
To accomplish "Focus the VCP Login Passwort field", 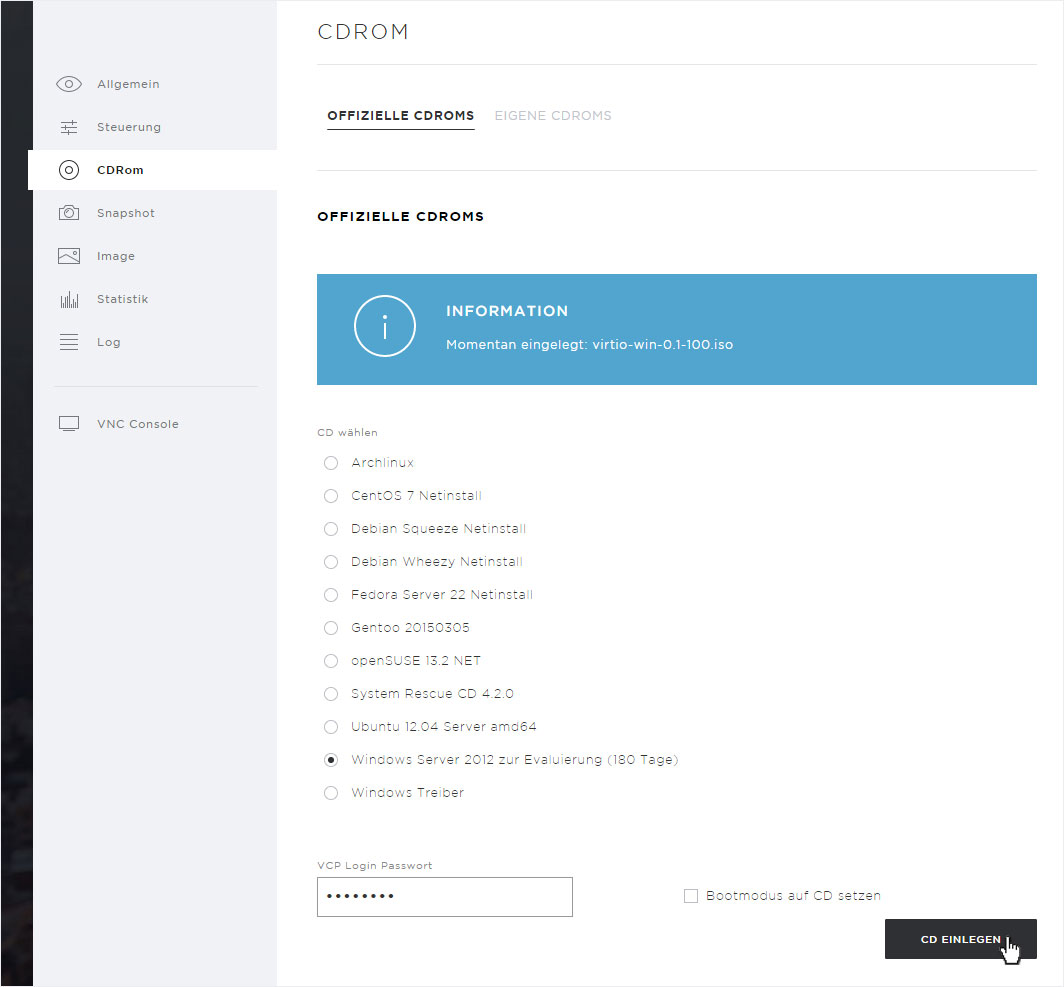I will (444, 897).
